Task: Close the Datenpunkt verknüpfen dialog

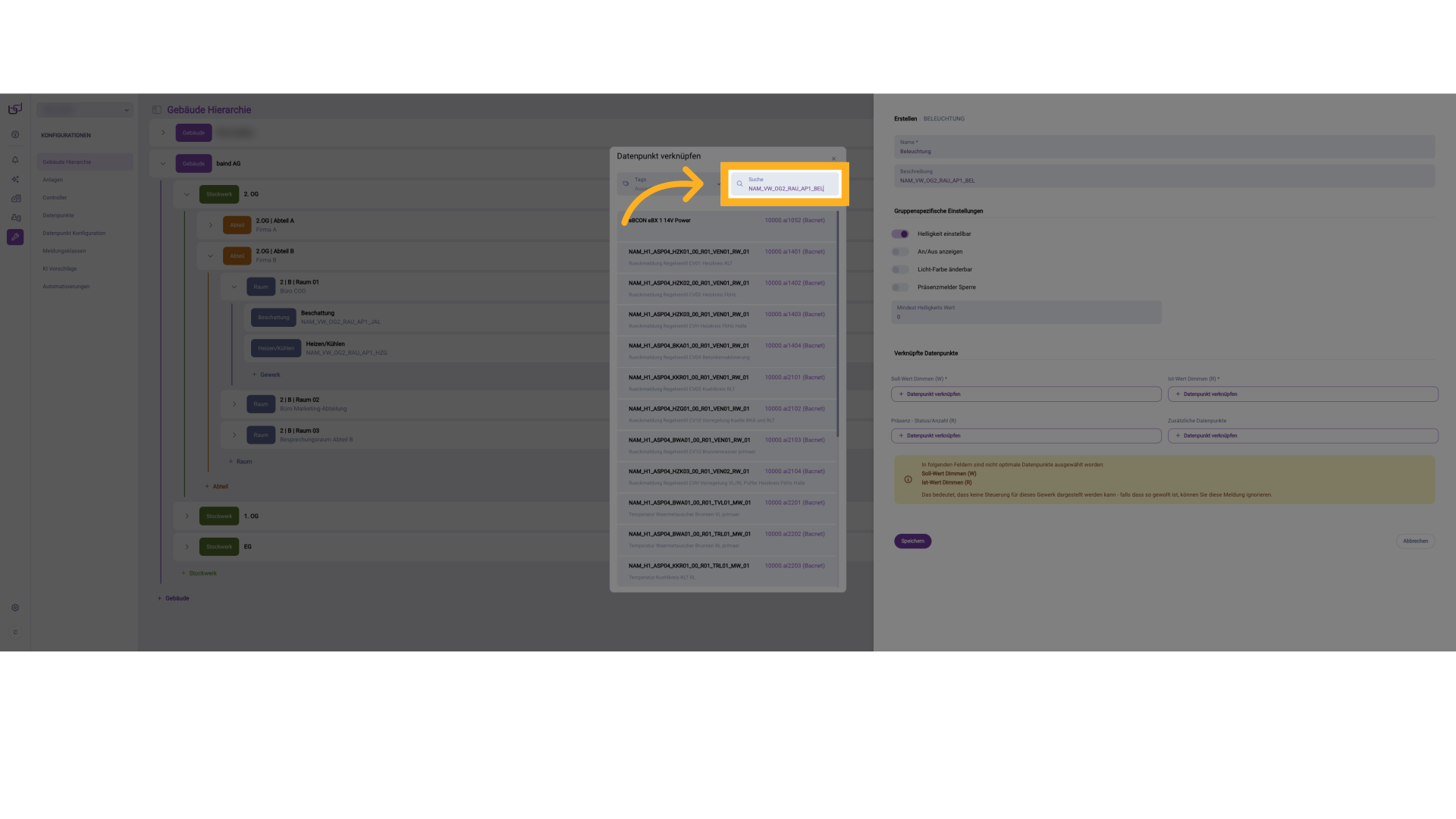Action: tap(833, 159)
